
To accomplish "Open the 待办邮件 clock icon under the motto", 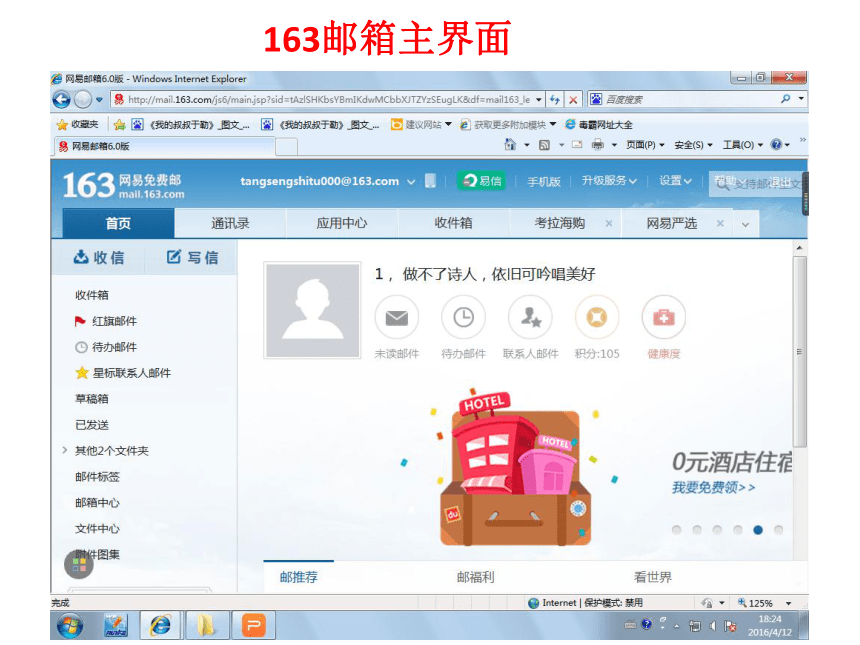I will (463, 318).
